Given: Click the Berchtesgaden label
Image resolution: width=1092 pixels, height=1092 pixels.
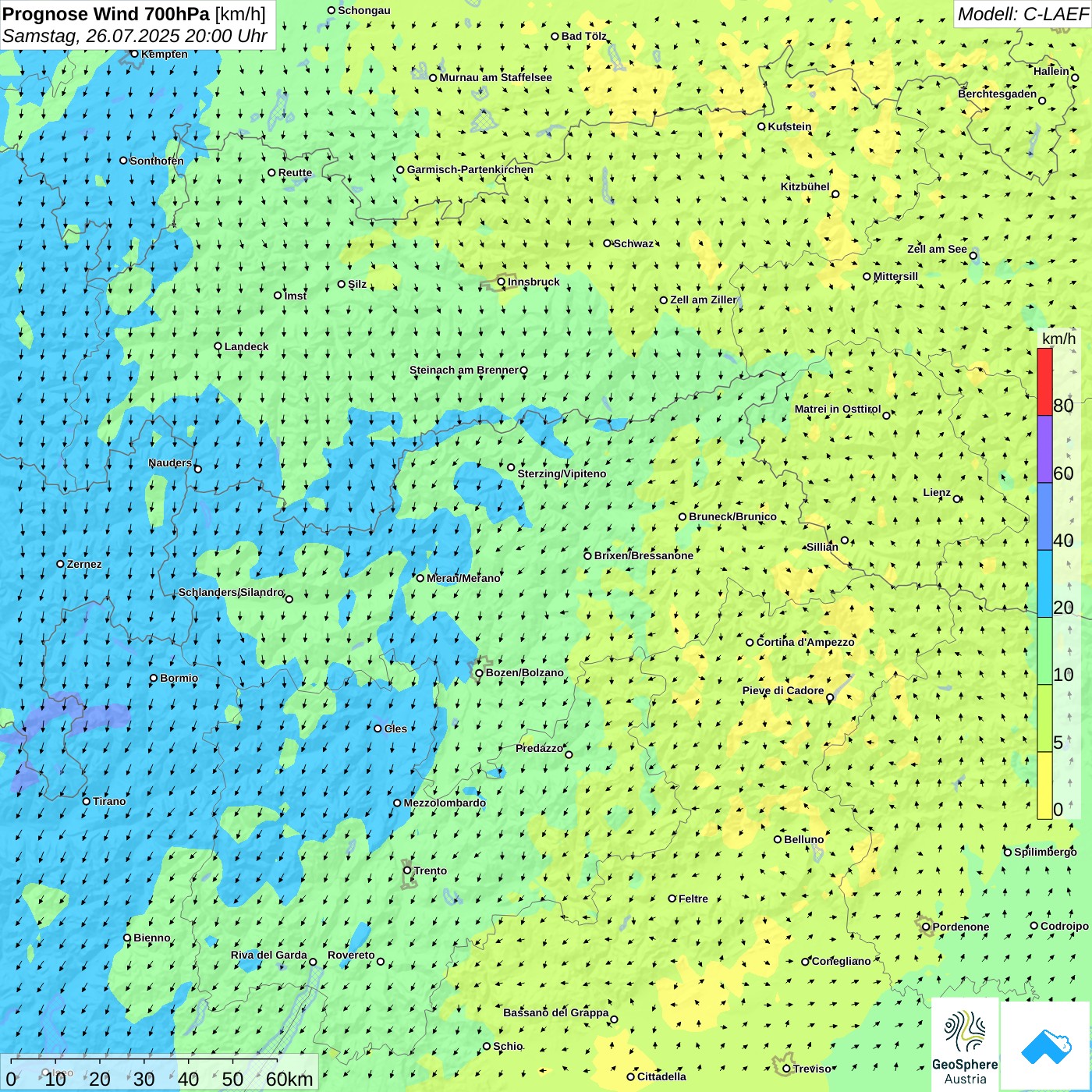Looking at the screenshot, I should [998, 94].
